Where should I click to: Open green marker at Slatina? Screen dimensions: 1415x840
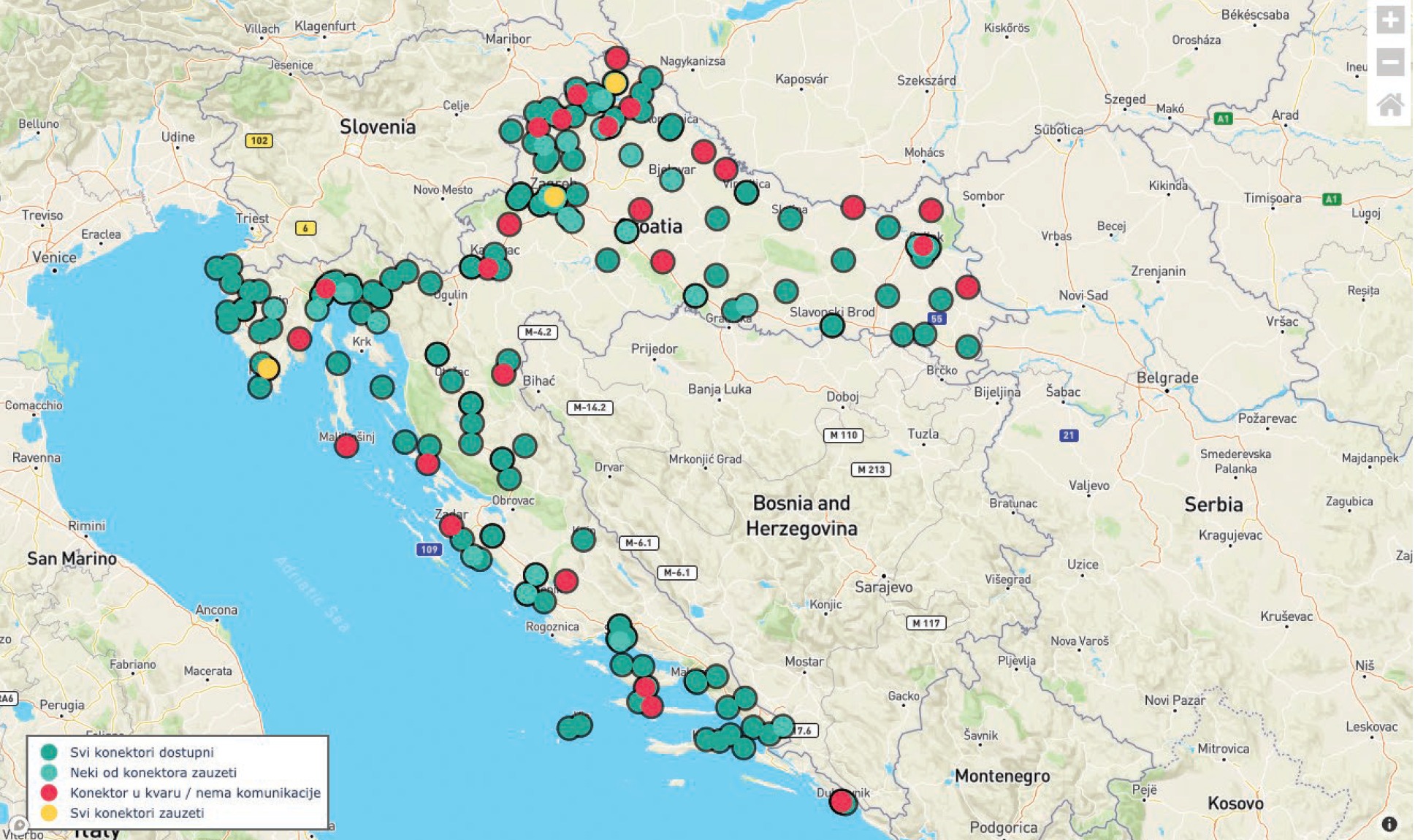(790, 217)
